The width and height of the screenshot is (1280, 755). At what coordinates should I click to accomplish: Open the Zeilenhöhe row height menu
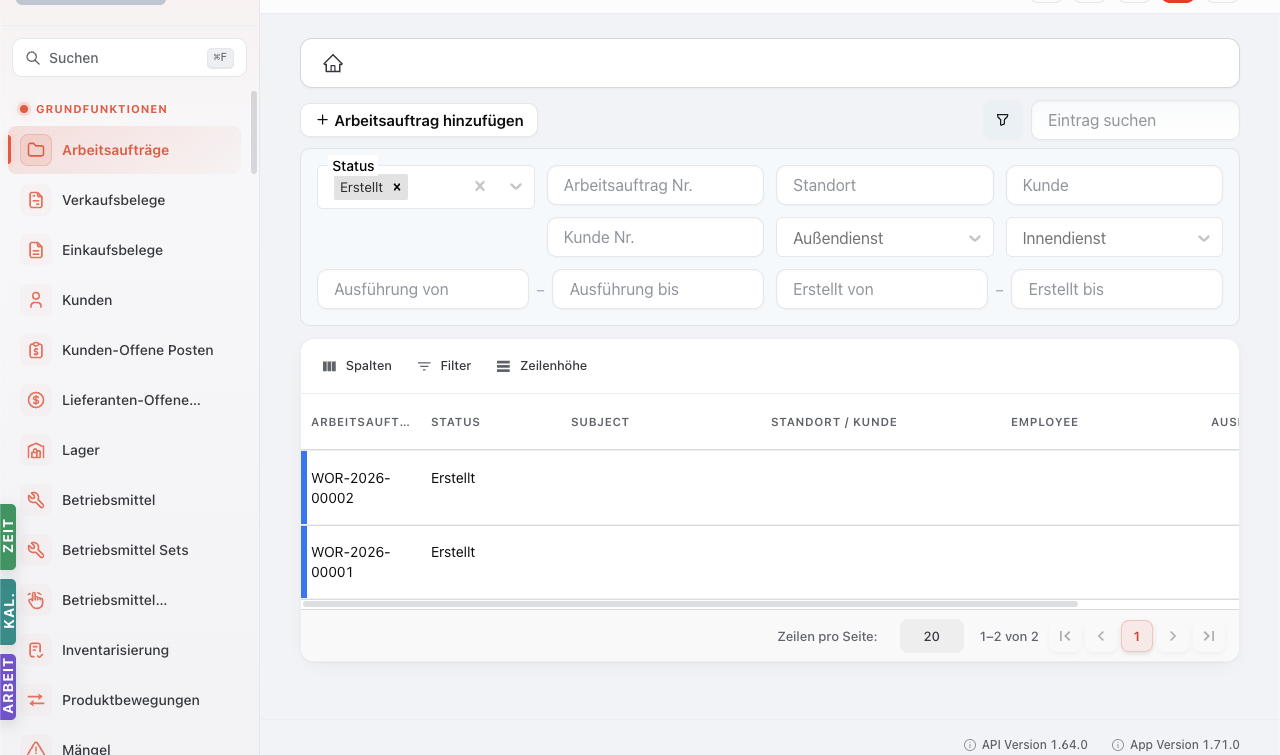tap(542, 366)
